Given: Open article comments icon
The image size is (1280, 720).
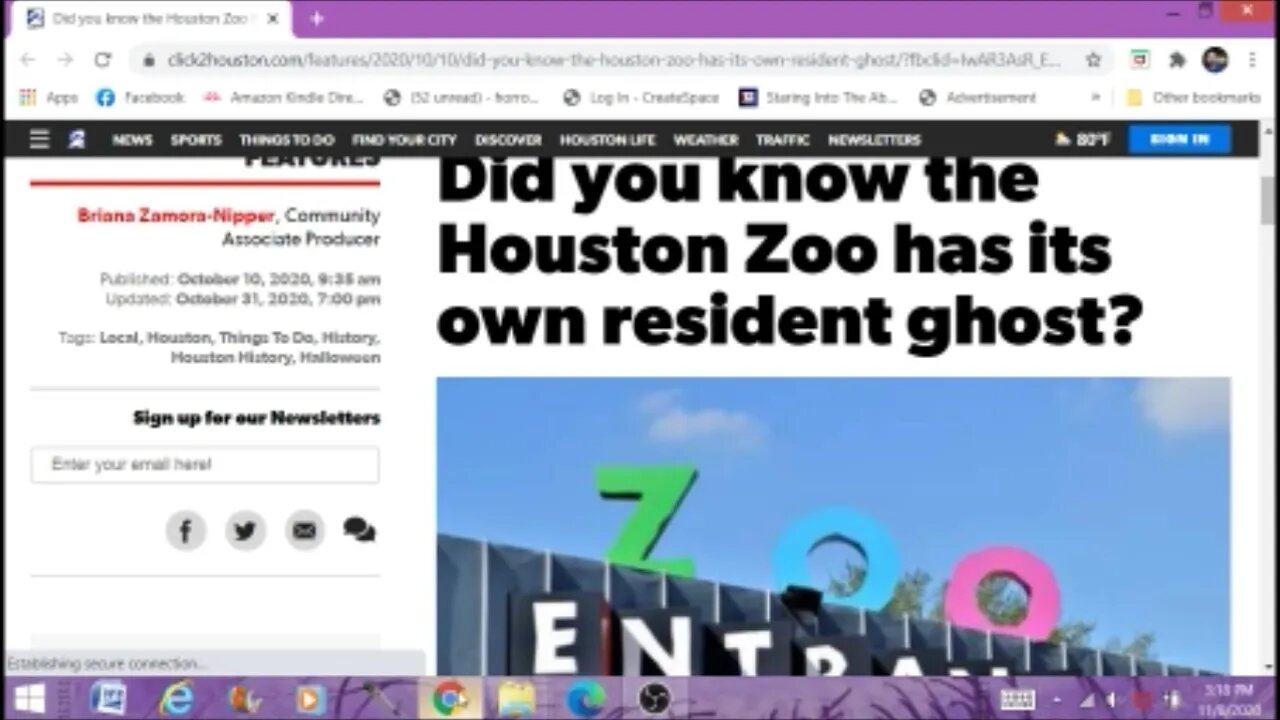Looking at the screenshot, I should point(359,530).
